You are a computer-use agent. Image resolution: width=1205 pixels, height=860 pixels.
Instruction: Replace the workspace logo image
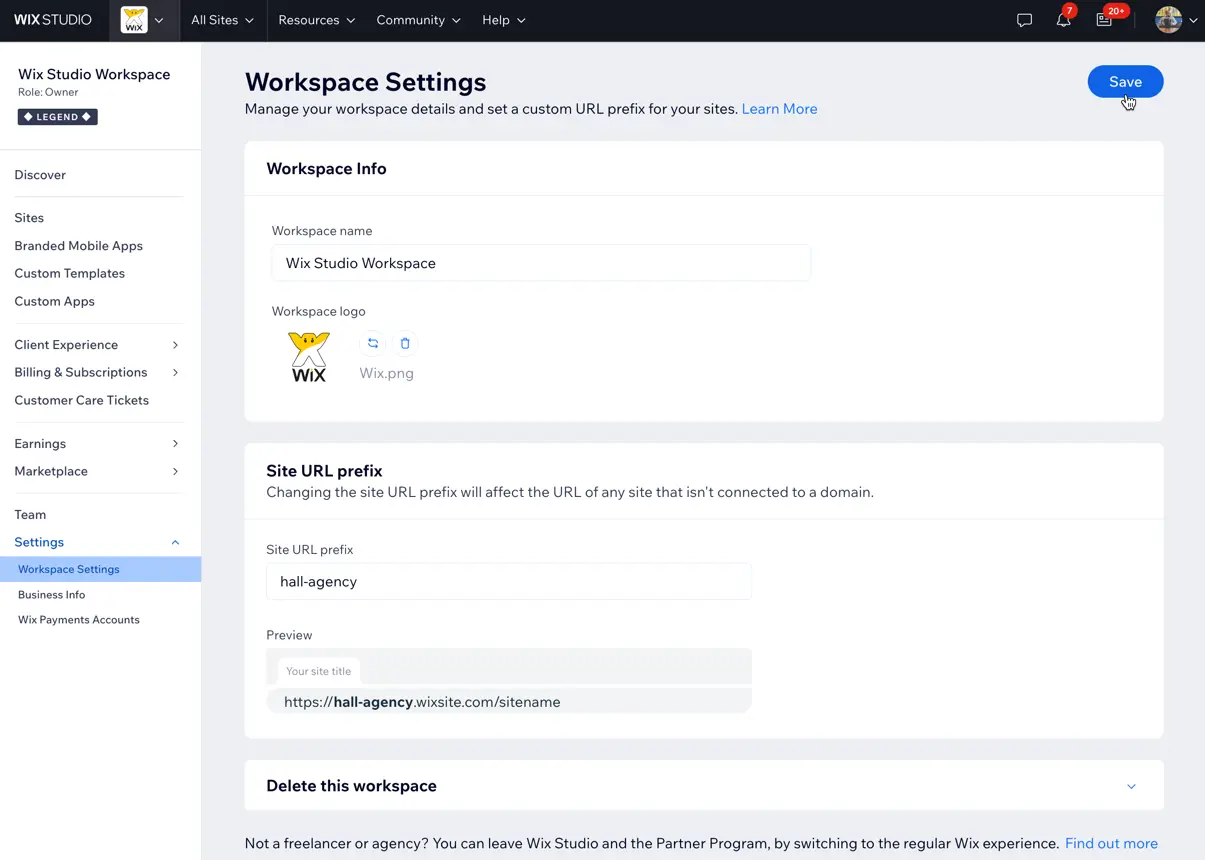point(373,343)
